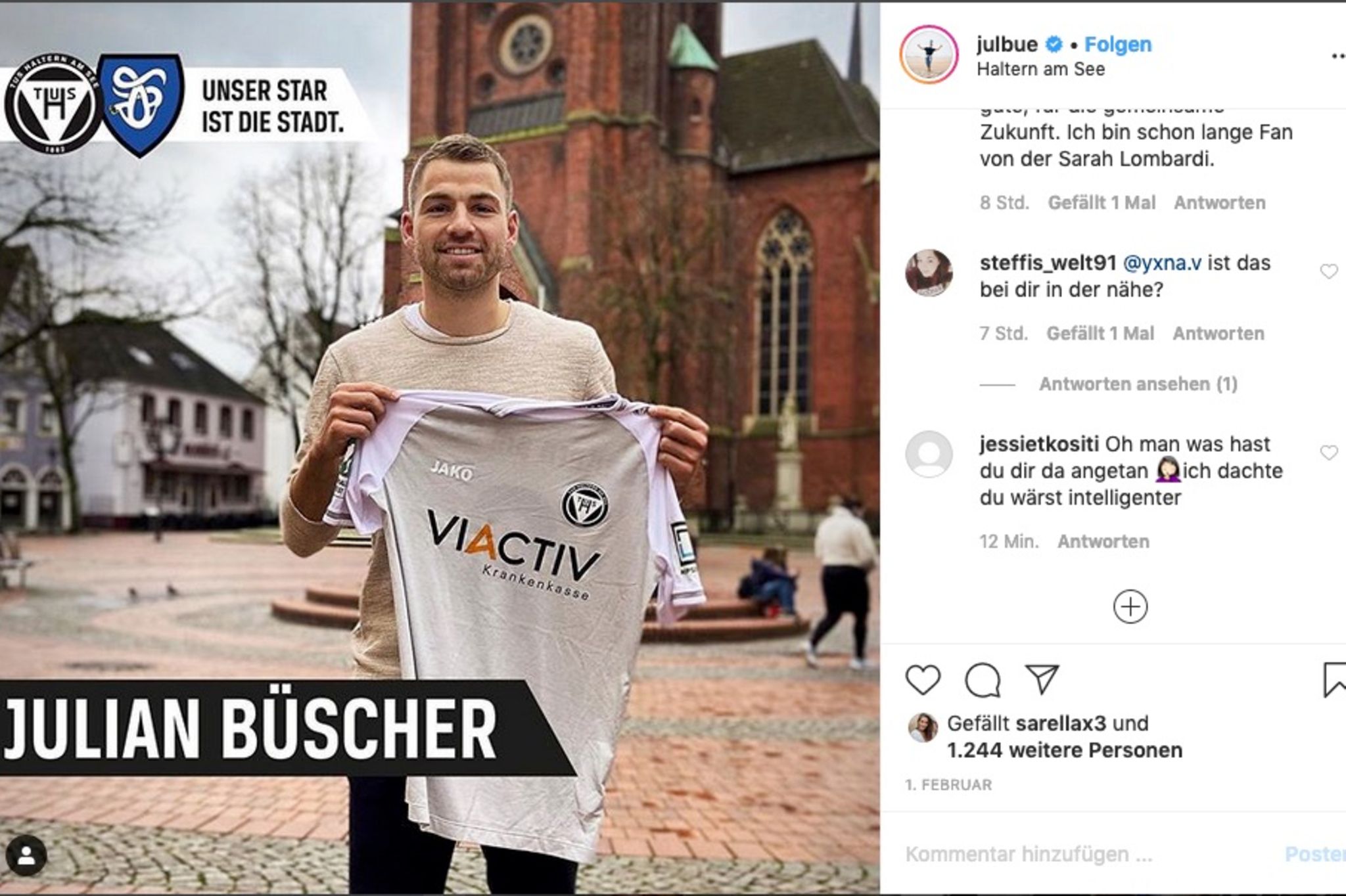Screen dimensions: 1346x896
Task: Open Haltern am See location link
Action: tap(1041, 69)
